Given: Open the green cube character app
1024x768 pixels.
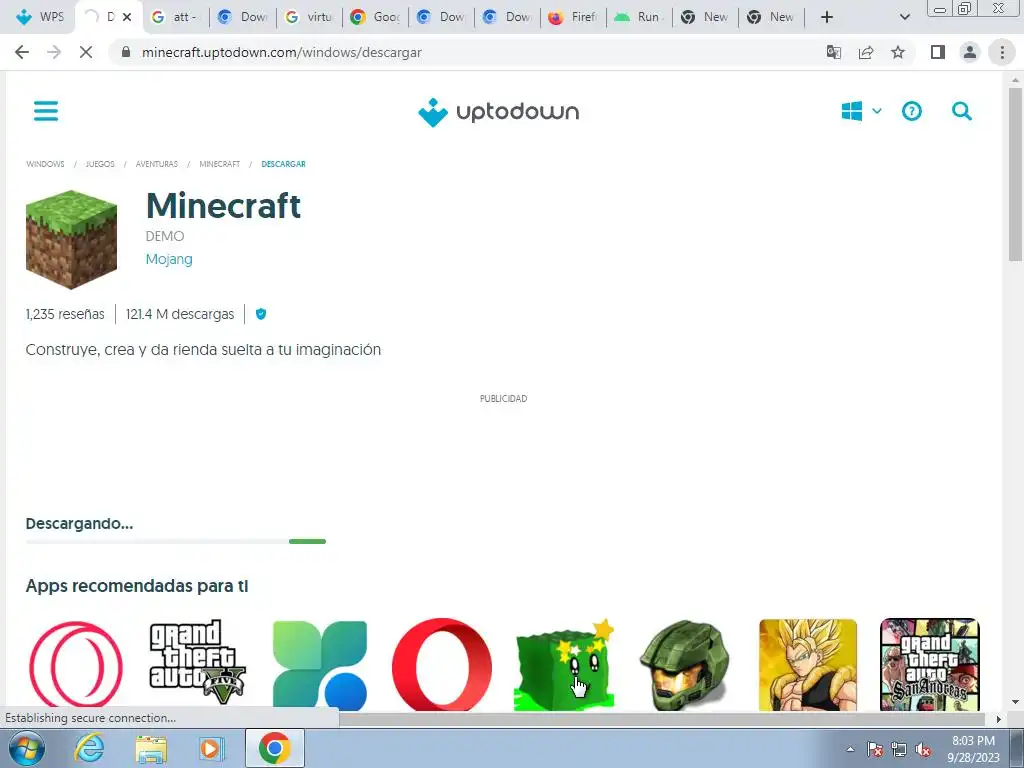Looking at the screenshot, I should click(564, 665).
